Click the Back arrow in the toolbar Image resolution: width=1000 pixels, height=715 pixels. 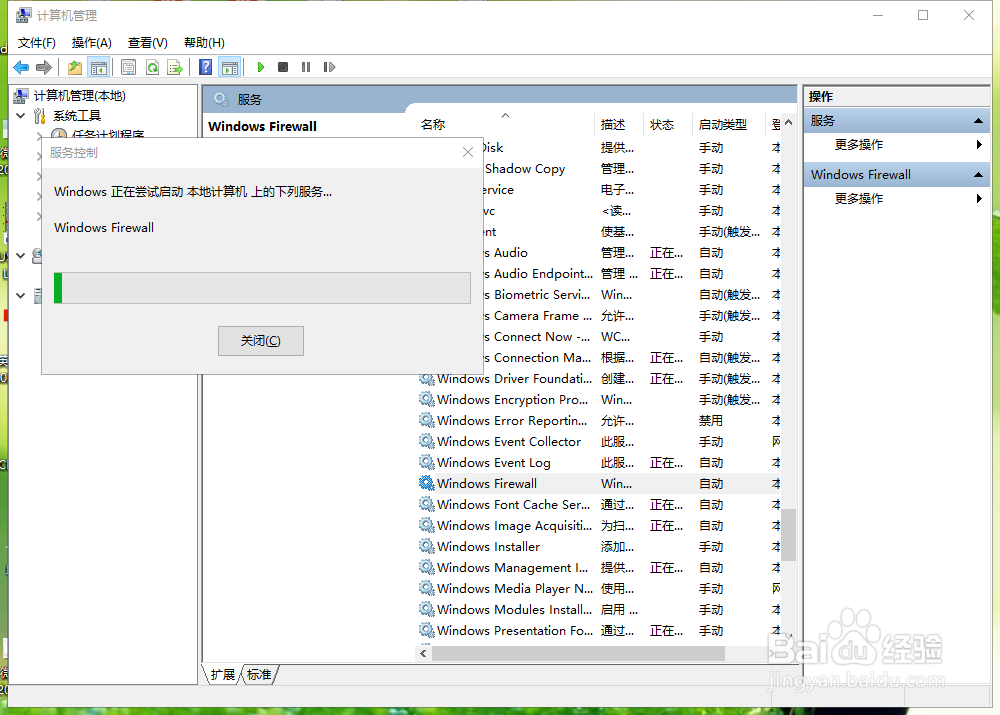click(x=21, y=67)
